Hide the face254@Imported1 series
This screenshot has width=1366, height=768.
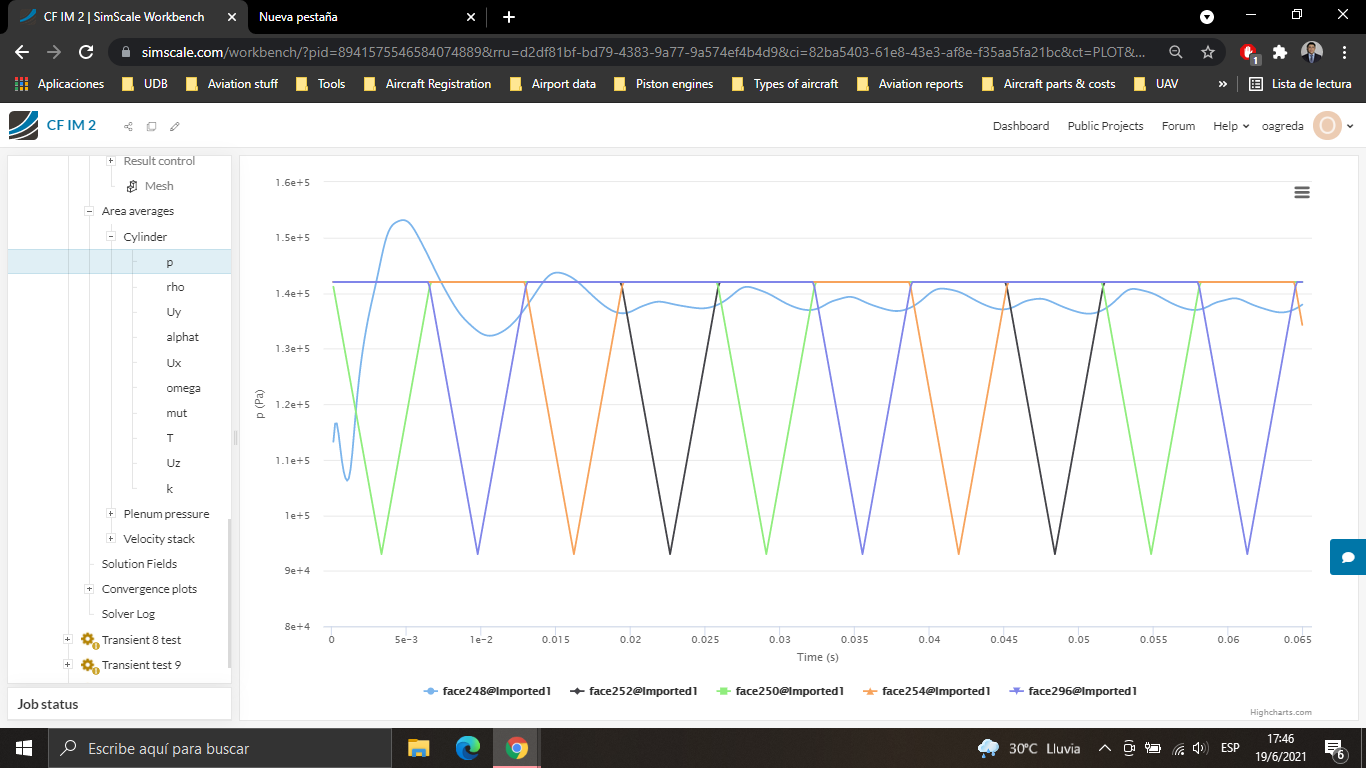pyautogui.click(x=926, y=691)
